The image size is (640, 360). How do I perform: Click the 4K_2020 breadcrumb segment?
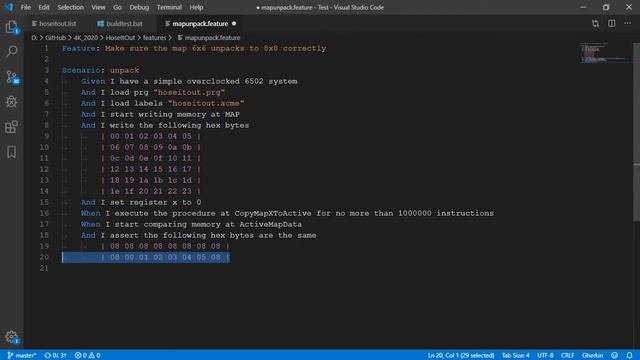tap(86, 38)
